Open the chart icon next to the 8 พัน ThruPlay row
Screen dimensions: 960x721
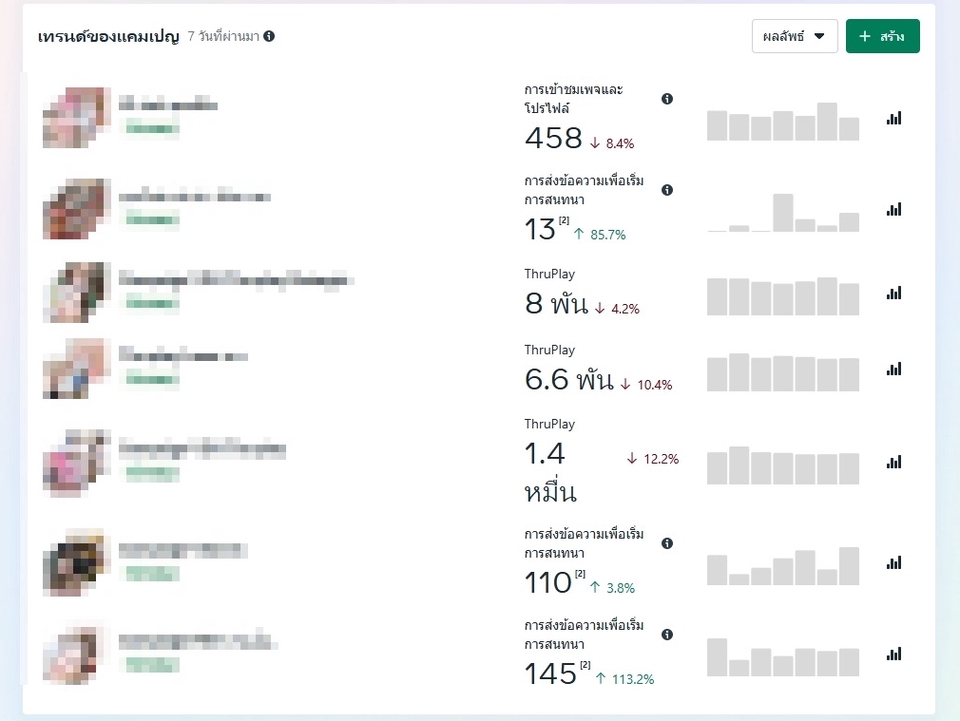pyautogui.click(x=893, y=293)
